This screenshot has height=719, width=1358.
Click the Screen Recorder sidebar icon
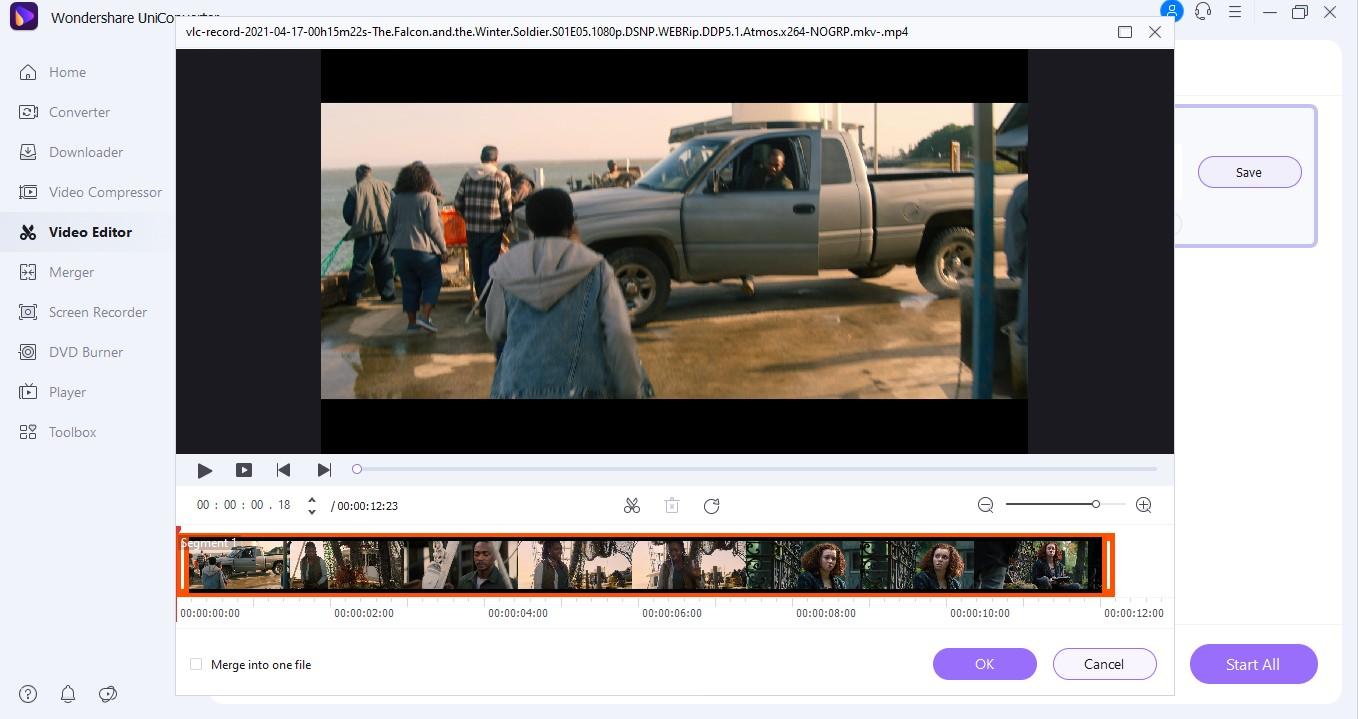click(29, 312)
